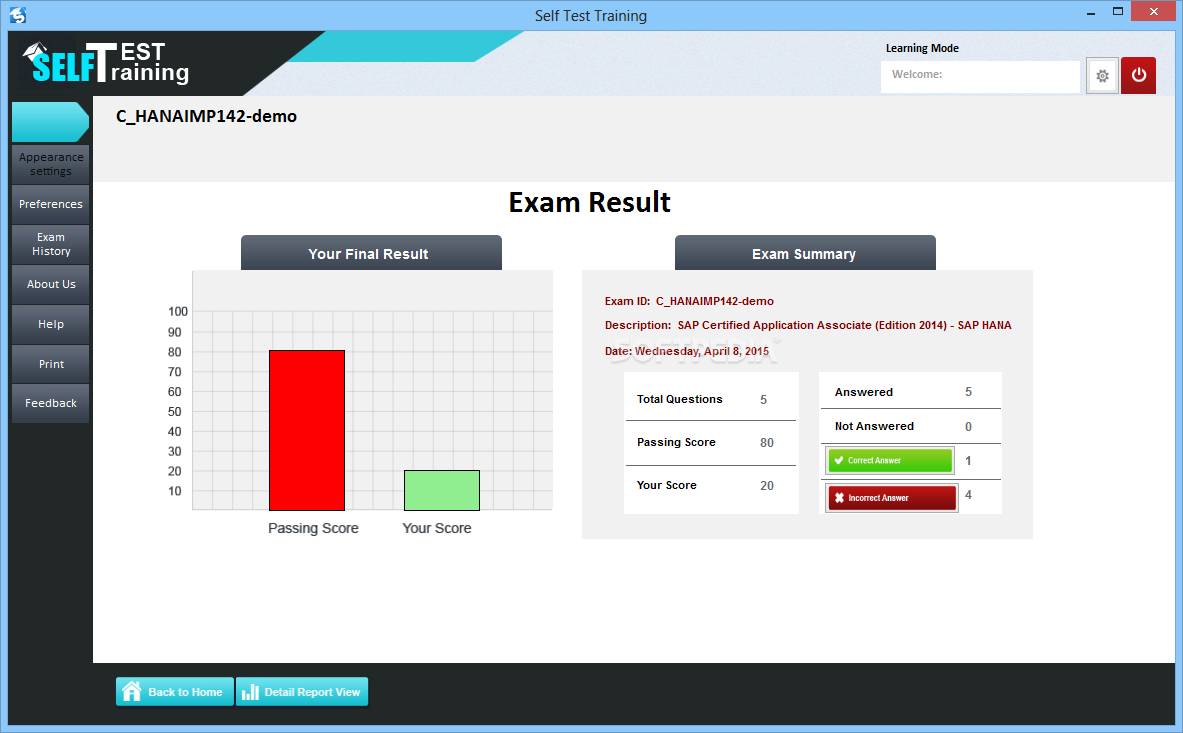Click the Your Final Result header

(x=371, y=253)
